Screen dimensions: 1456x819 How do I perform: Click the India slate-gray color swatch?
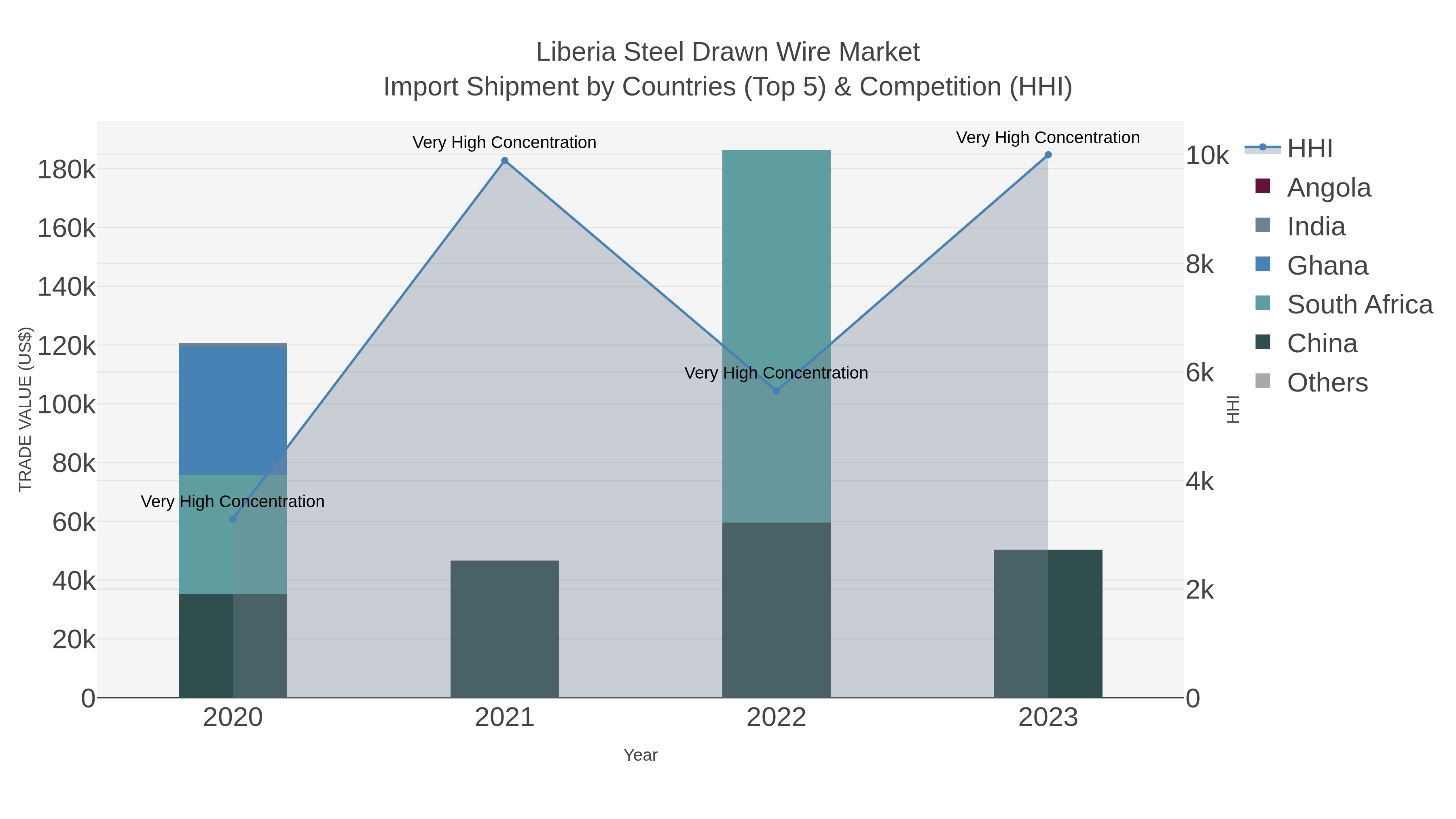(1263, 225)
